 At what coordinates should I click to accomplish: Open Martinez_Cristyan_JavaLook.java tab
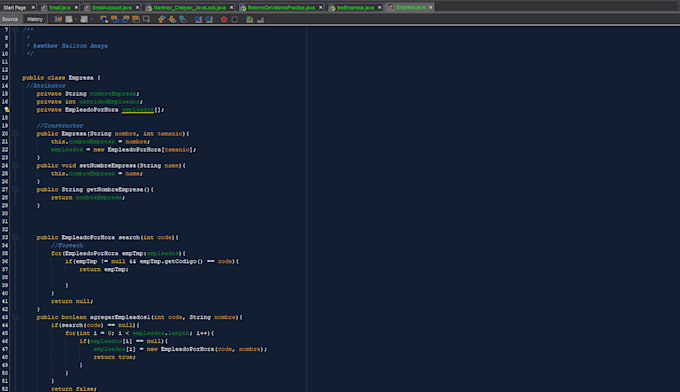[x=190, y=7]
